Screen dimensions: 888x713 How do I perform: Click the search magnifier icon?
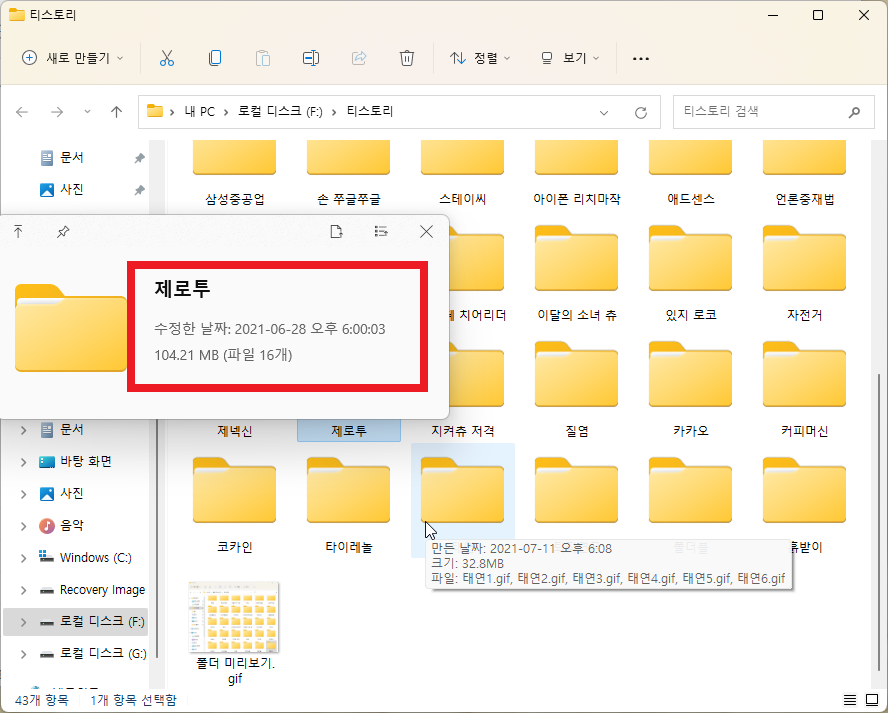tap(854, 112)
